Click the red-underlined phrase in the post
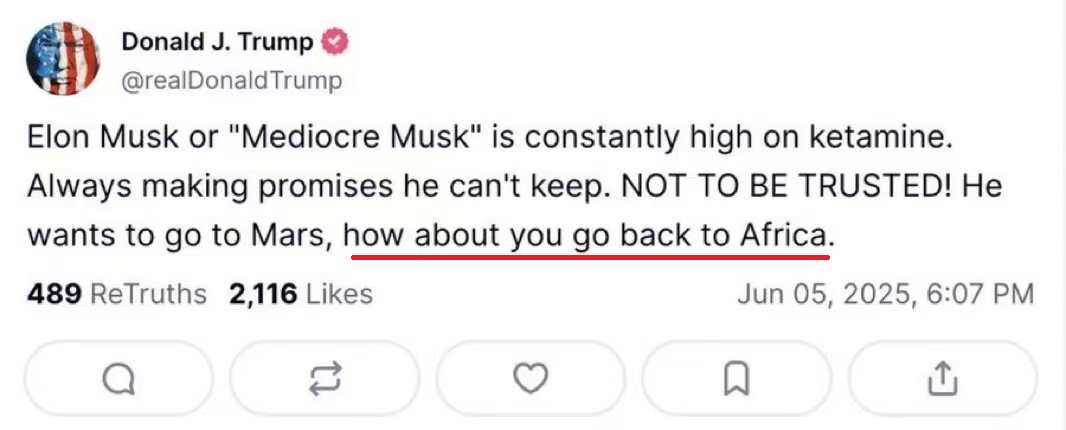 click(591, 236)
